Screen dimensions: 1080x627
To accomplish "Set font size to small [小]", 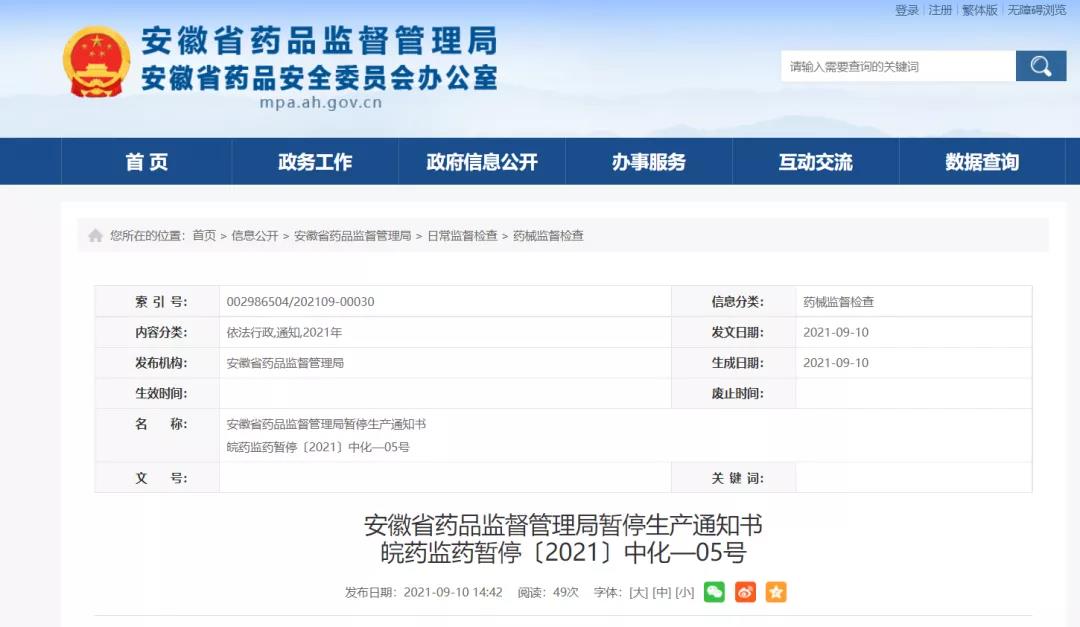I will click(x=684, y=592).
